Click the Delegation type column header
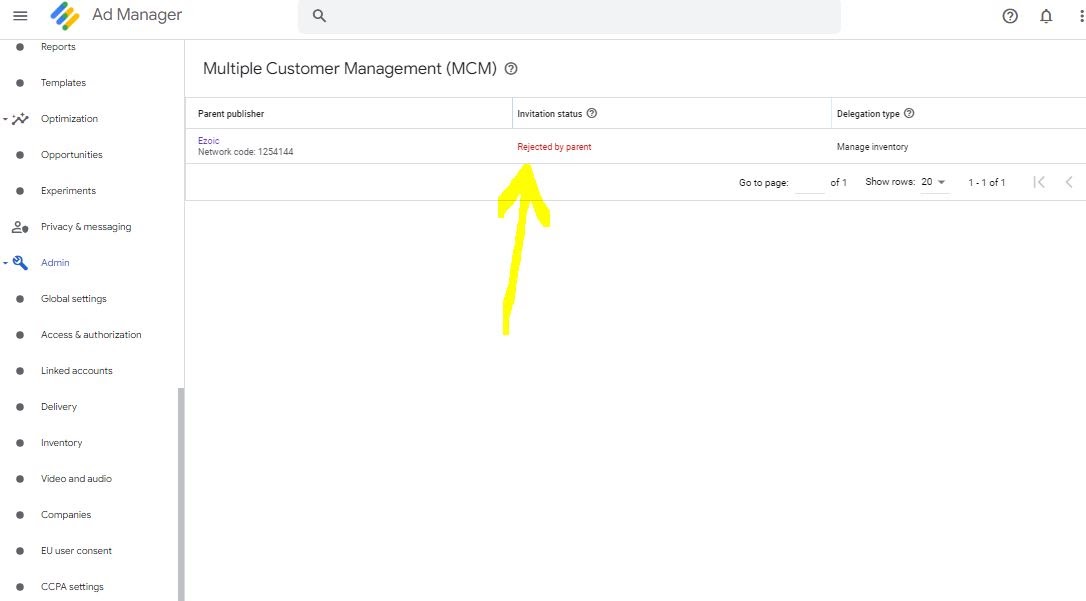Viewport: 1086px width, 601px height. (868, 114)
